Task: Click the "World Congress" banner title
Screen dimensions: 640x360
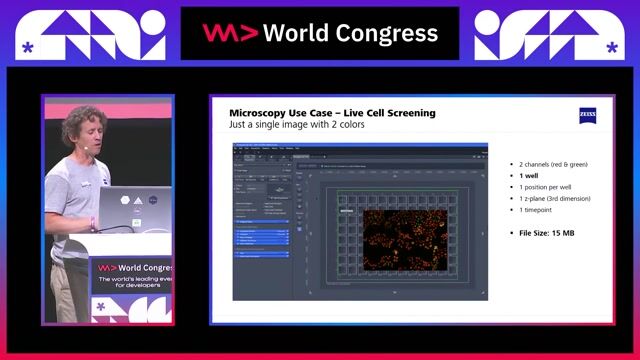Action: click(x=350, y=33)
